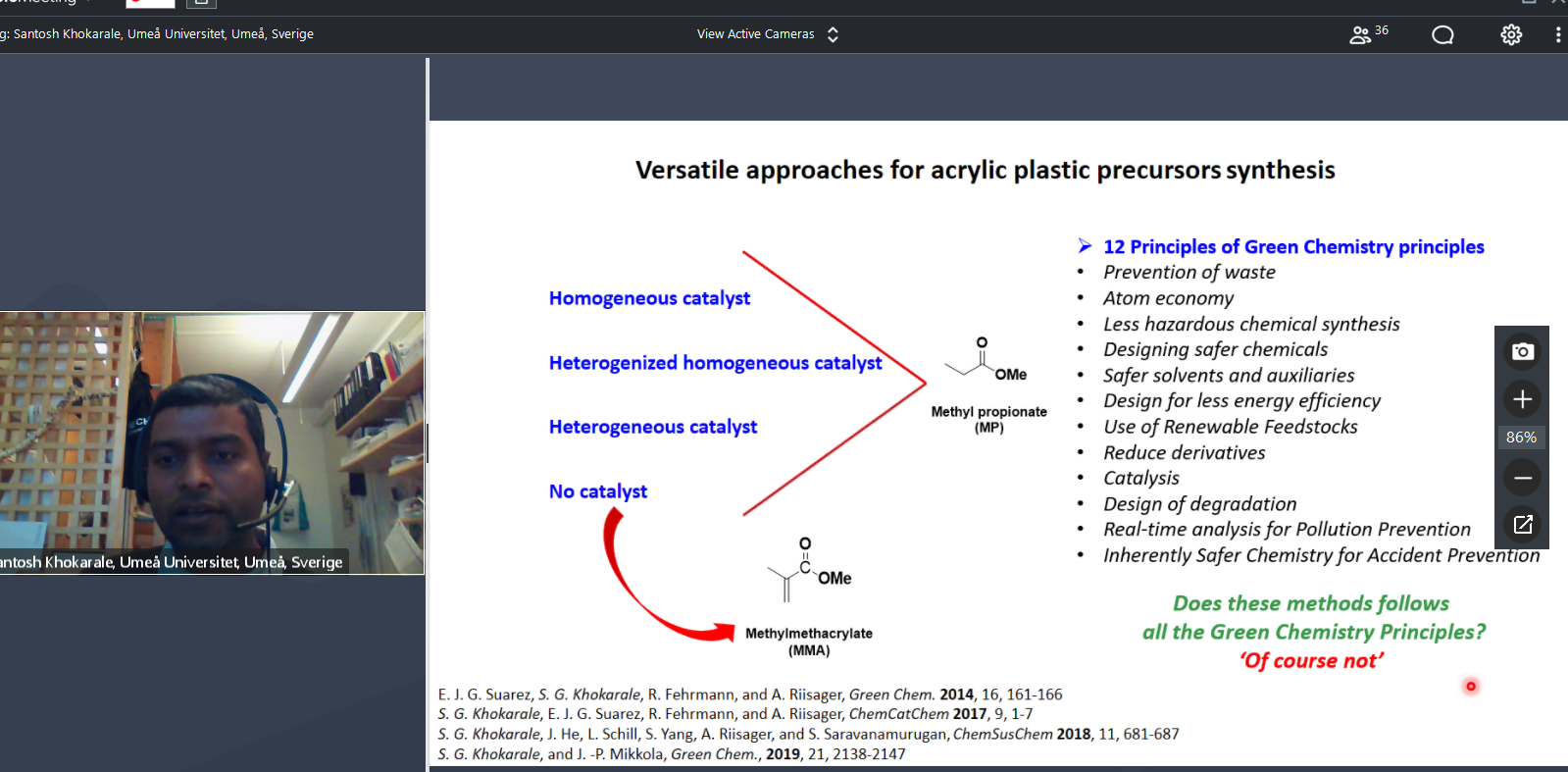Image resolution: width=1568 pixels, height=772 pixels.
Task: Click the Designing safer chemicals bullet
Action: click(x=1216, y=349)
